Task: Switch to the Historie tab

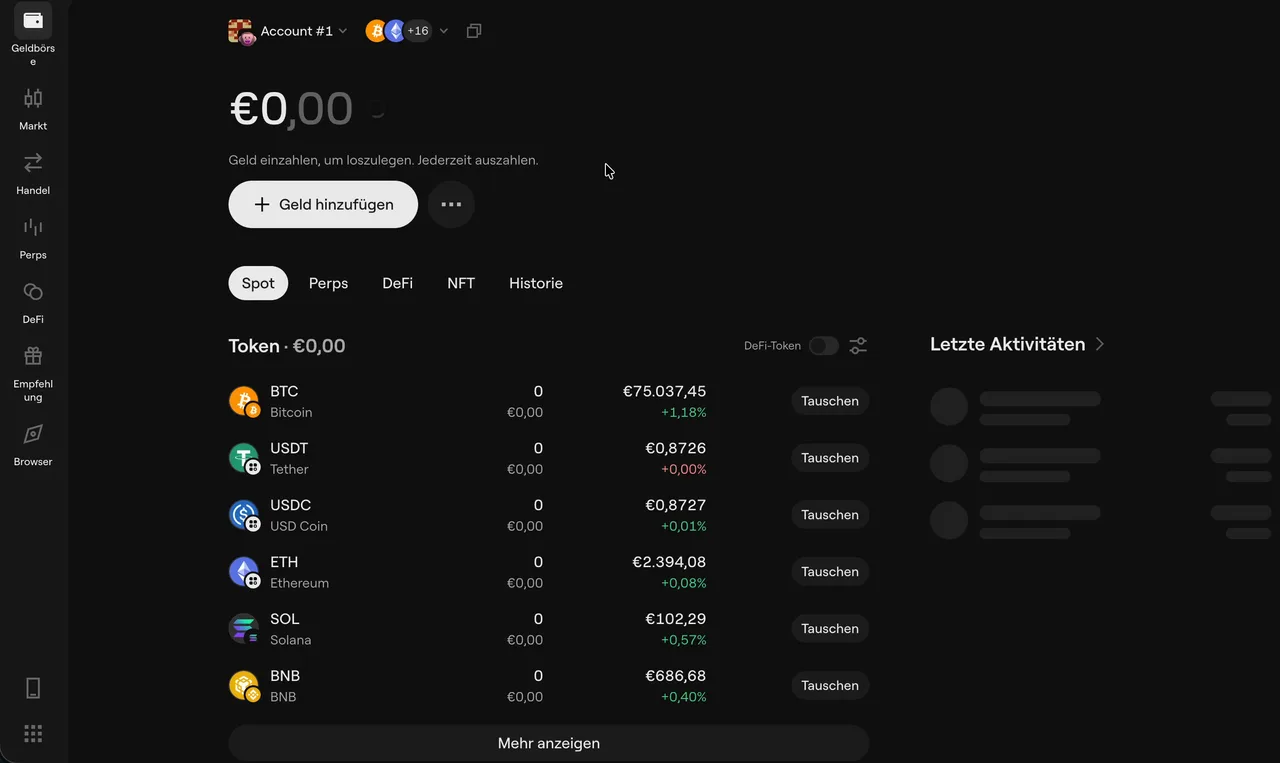Action: 536,283
